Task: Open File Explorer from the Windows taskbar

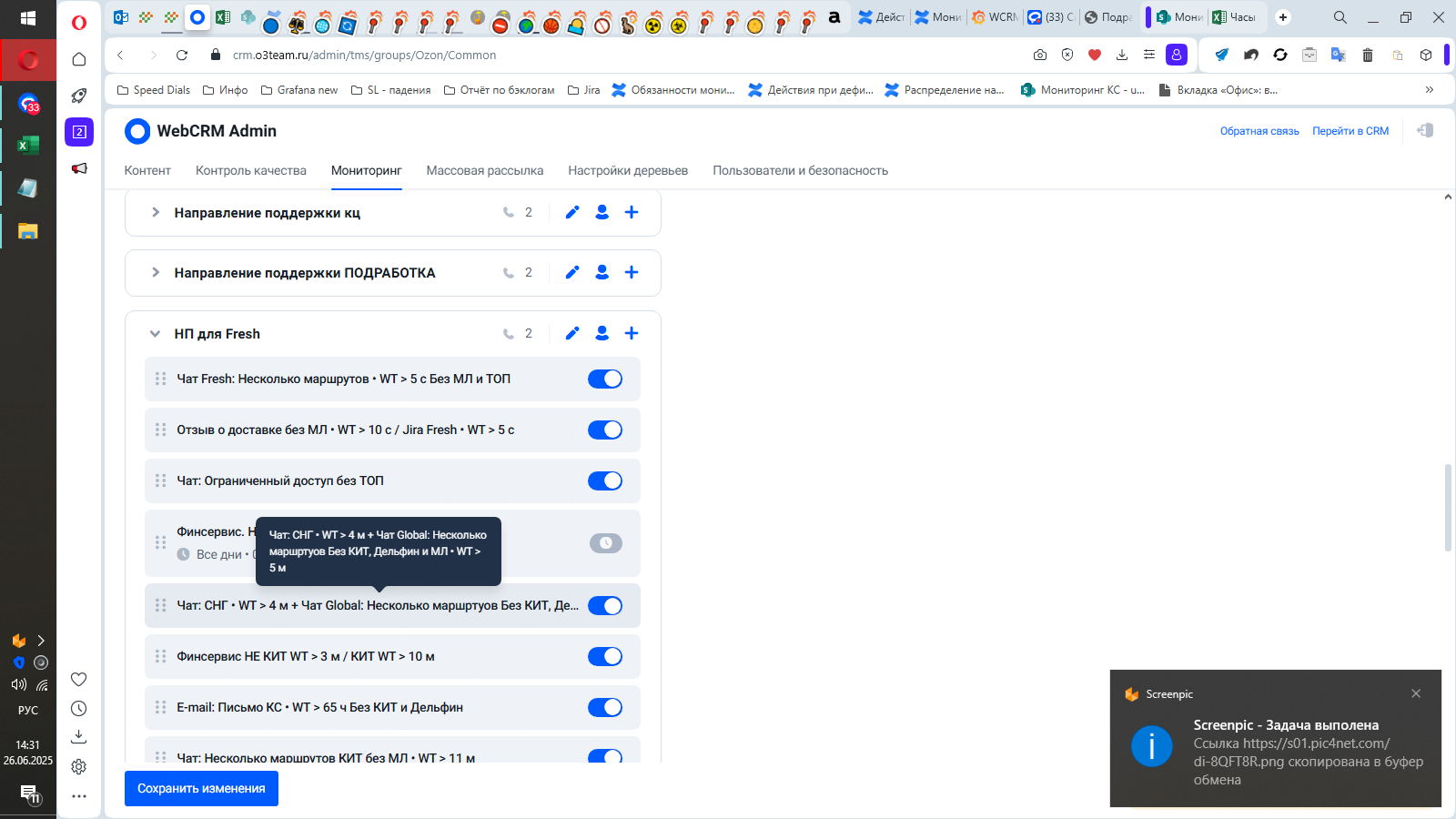Action: (28, 231)
